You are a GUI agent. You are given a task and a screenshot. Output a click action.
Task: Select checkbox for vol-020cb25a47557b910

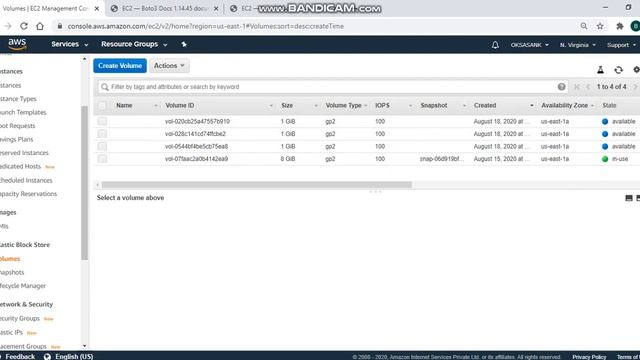point(102,121)
